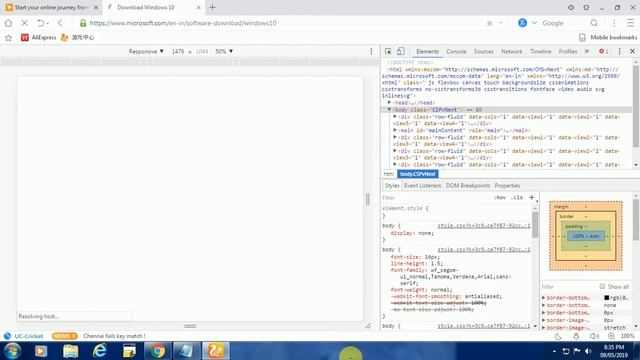Viewport: 640px width, 360px height.
Task: Go back with the back arrow
Action: 60,23
